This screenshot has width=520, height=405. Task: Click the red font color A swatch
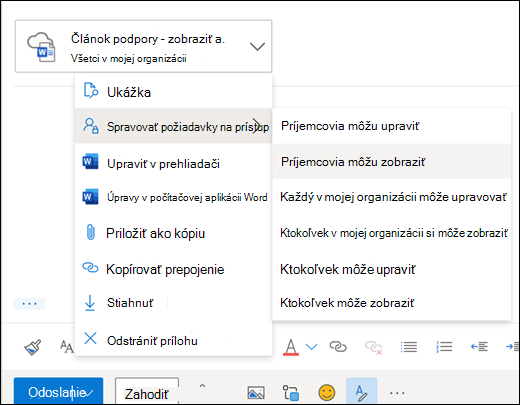tap(291, 347)
